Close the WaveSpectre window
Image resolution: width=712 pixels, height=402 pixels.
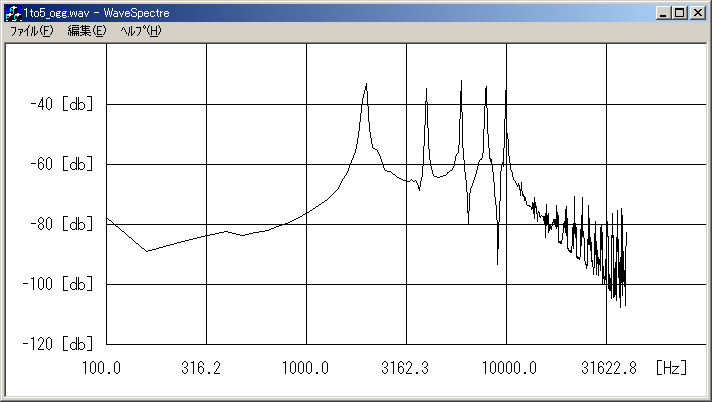pos(697,13)
